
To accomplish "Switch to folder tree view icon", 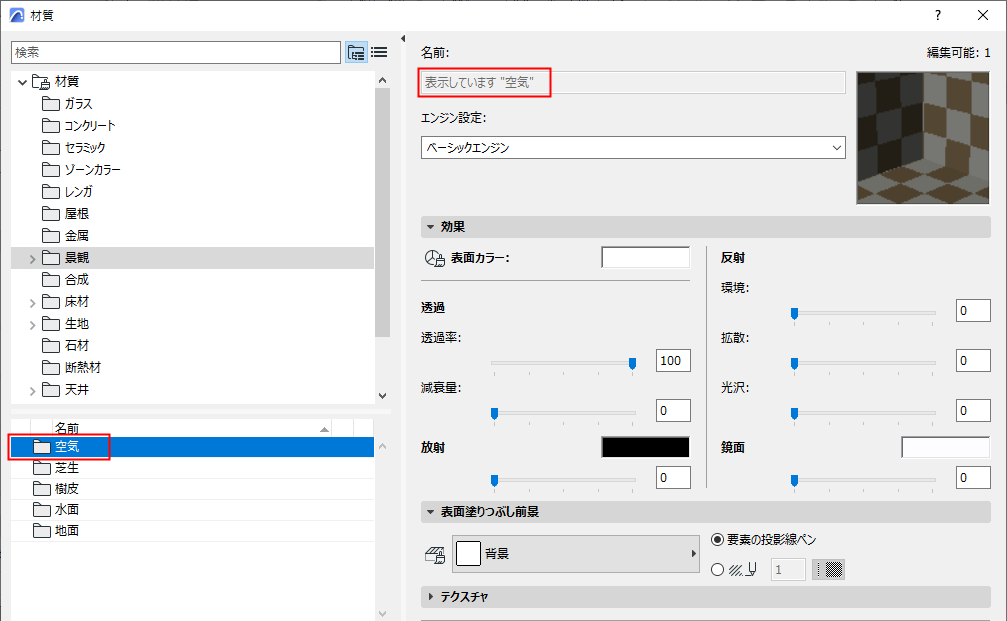I will [x=356, y=52].
